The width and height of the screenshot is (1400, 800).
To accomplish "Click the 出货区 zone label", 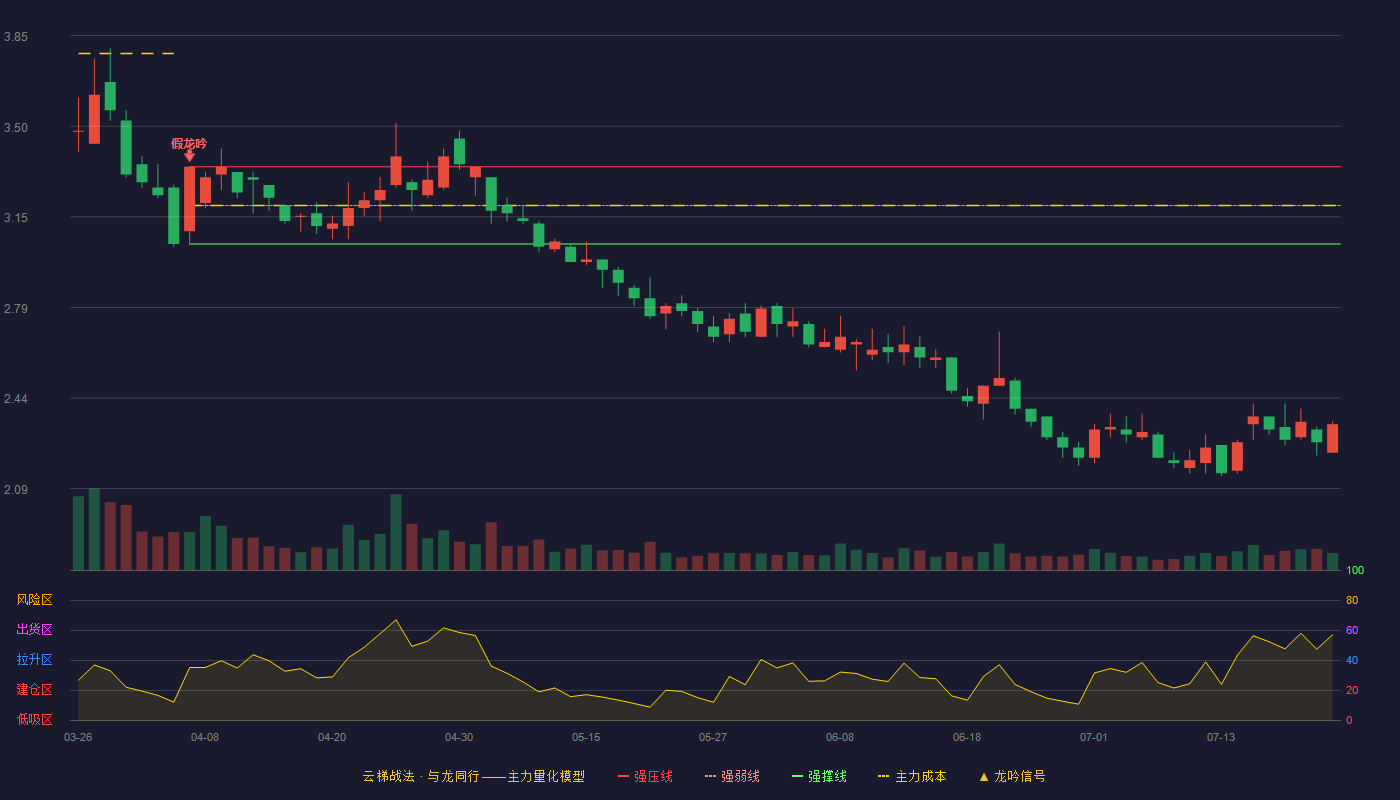I will pos(34,630).
